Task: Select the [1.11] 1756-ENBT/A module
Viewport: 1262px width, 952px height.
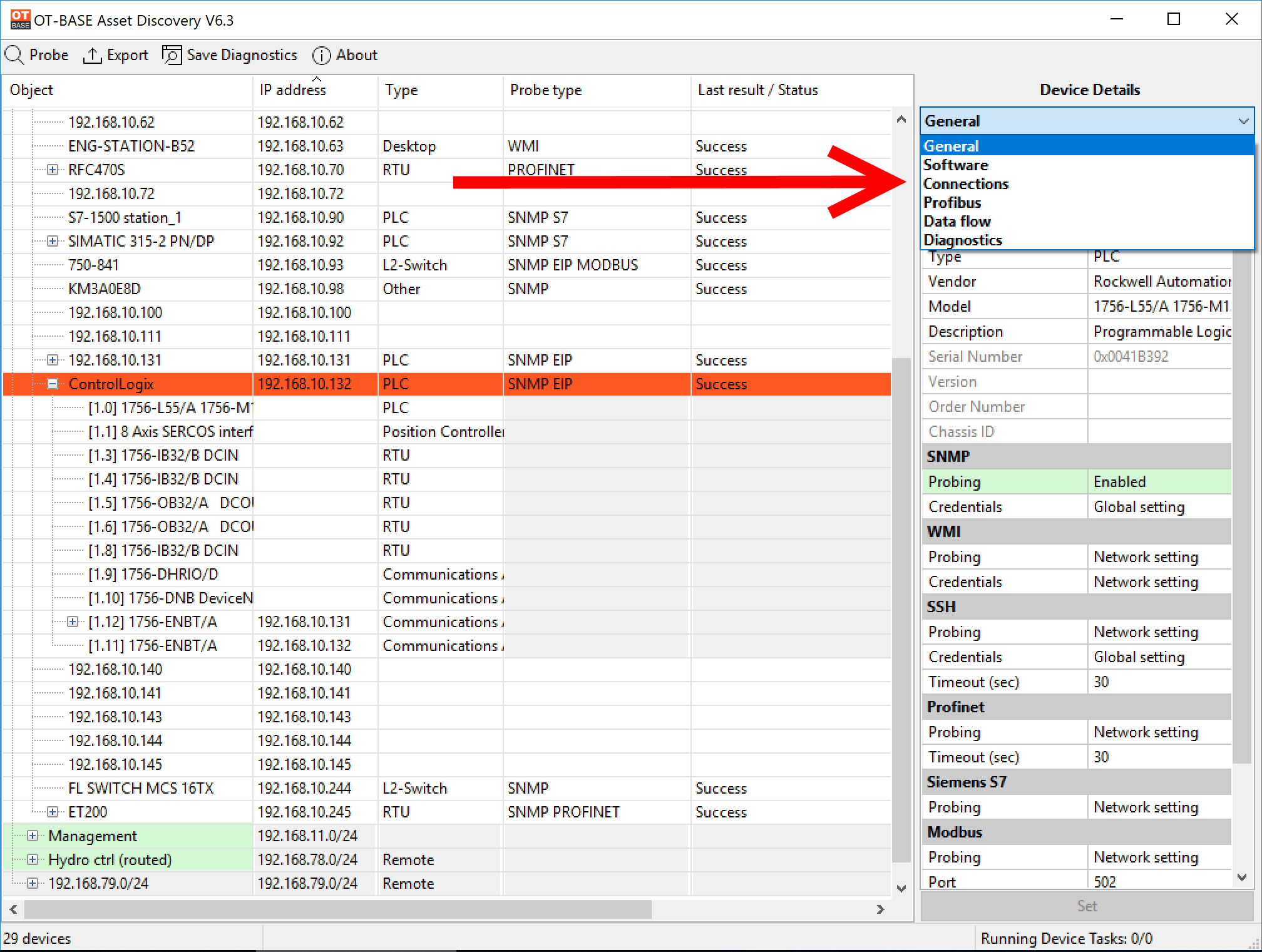Action: coord(447,645)
